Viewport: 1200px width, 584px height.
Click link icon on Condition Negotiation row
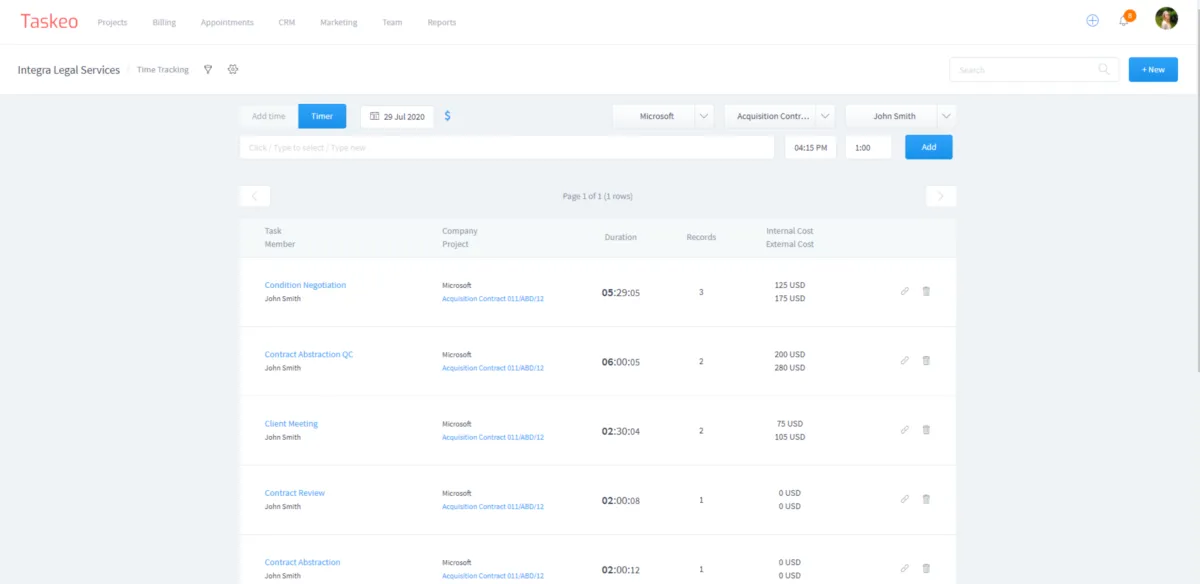905,291
